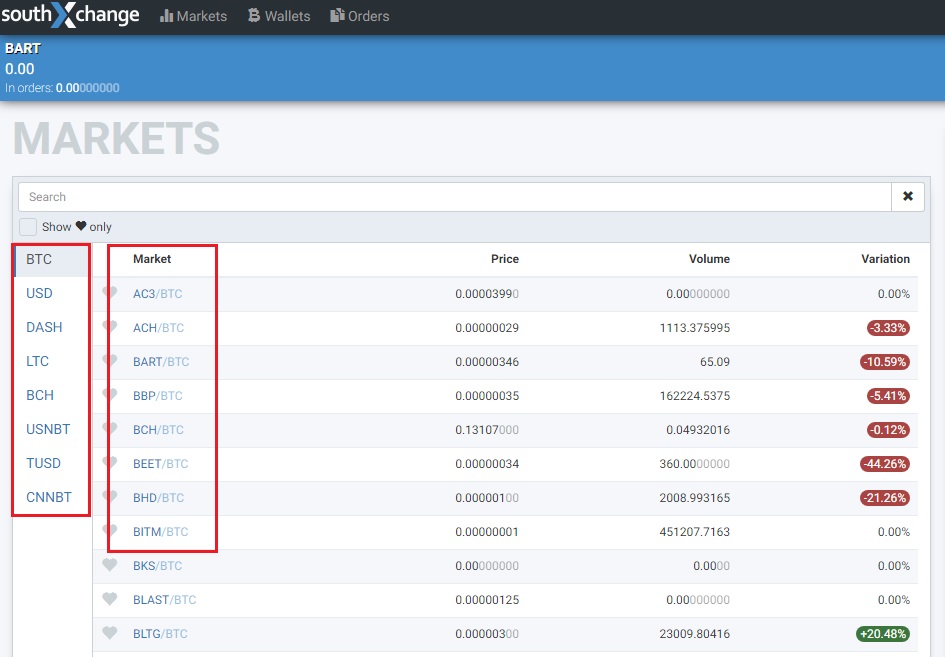This screenshot has width=945, height=657.
Task: Enable the Show favorites only checkbox
Action: pyautogui.click(x=28, y=227)
